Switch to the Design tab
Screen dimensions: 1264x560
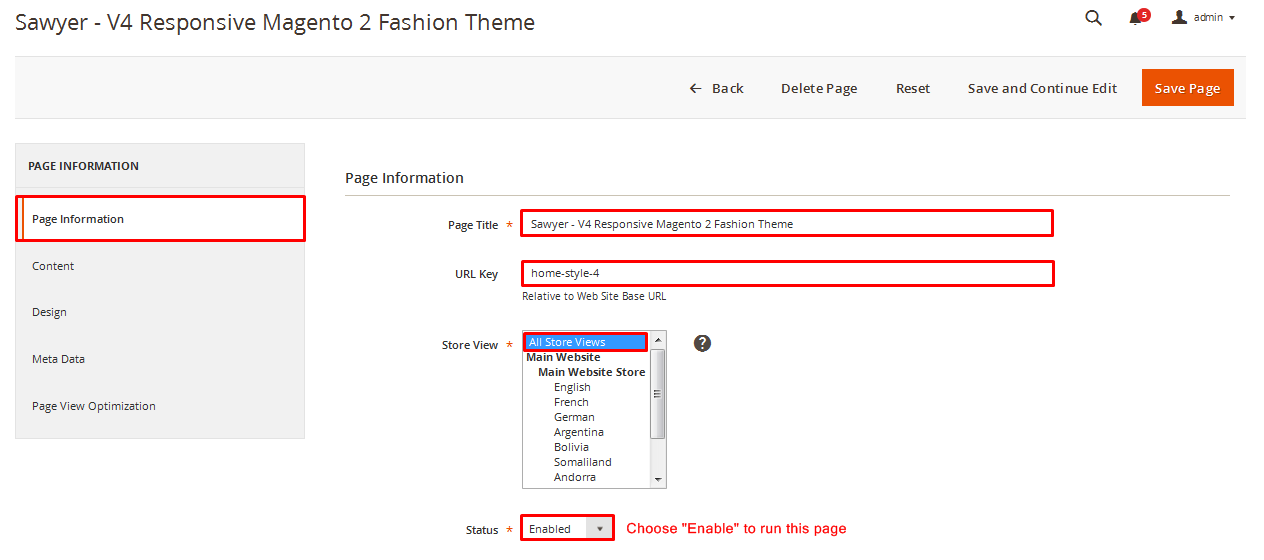point(160,312)
